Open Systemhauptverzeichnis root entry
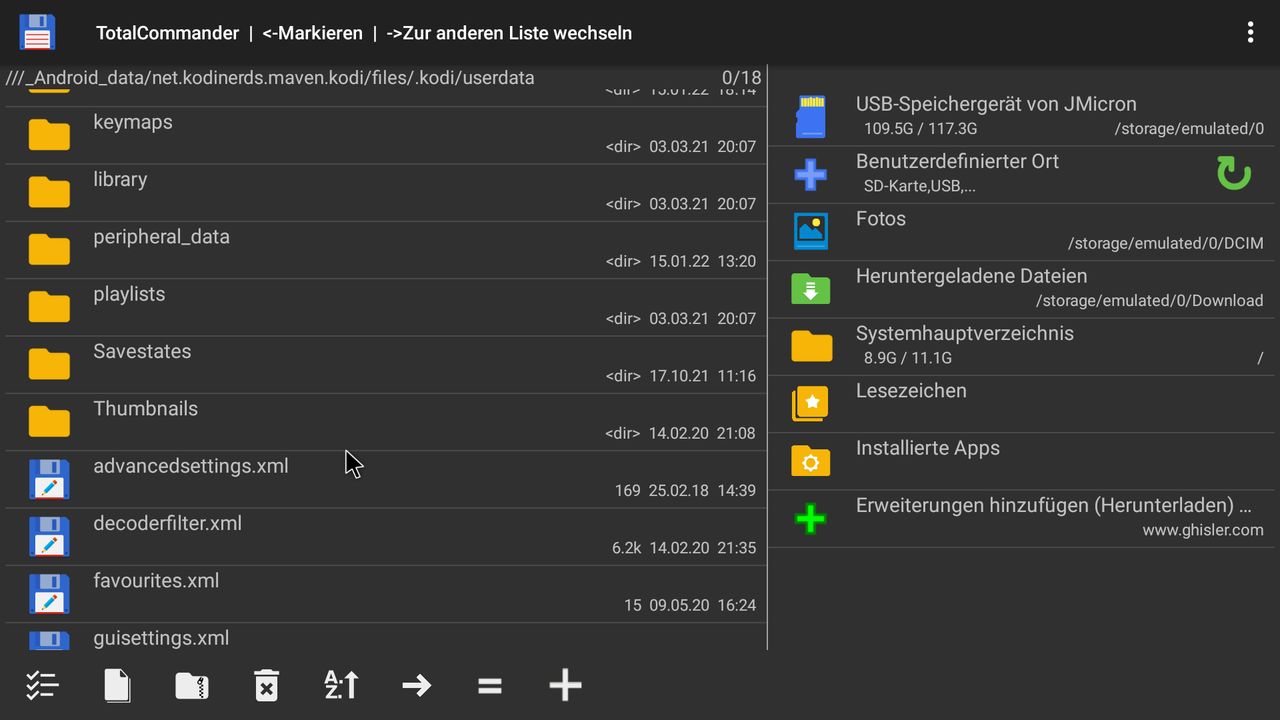Image resolution: width=1280 pixels, height=720 pixels. [x=1021, y=346]
